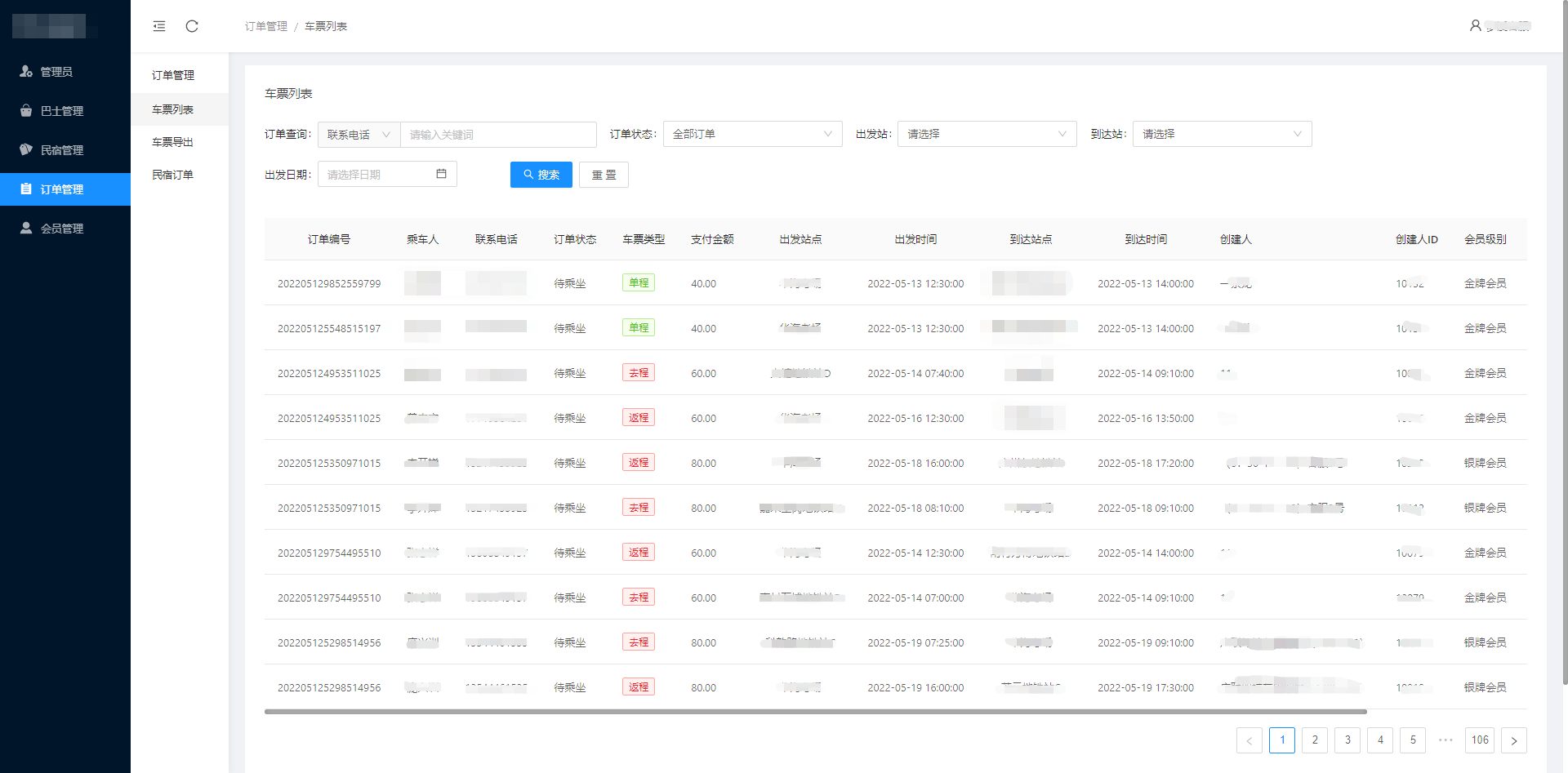This screenshot has height=773, width=1568.
Task: Open the 车票导出 submenu item
Action: pyautogui.click(x=180, y=142)
